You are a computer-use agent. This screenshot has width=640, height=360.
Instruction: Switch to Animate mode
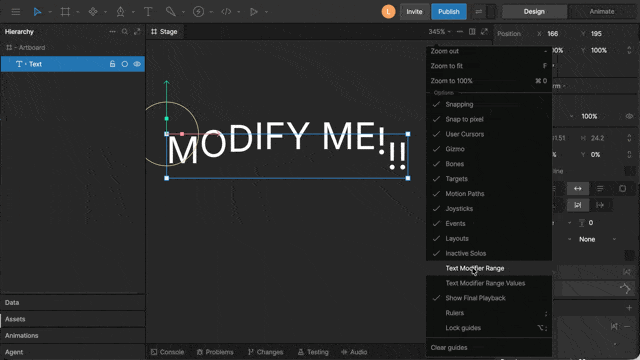tap(602, 11)
